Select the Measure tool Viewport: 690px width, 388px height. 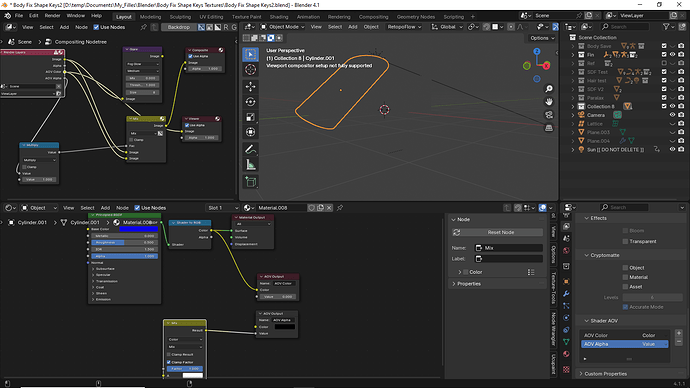[x=250, y=165]
